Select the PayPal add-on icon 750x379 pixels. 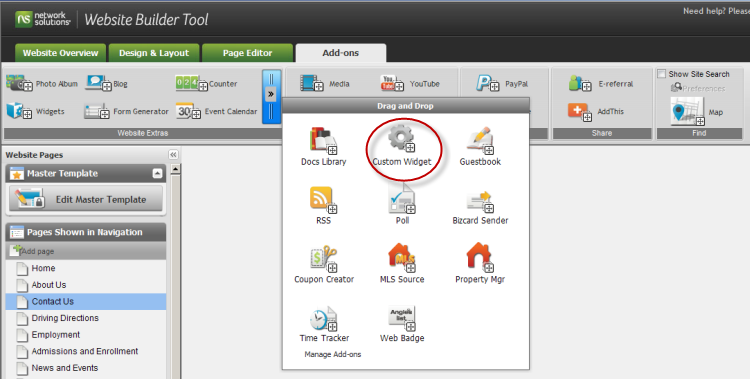(x=488, y=83)
